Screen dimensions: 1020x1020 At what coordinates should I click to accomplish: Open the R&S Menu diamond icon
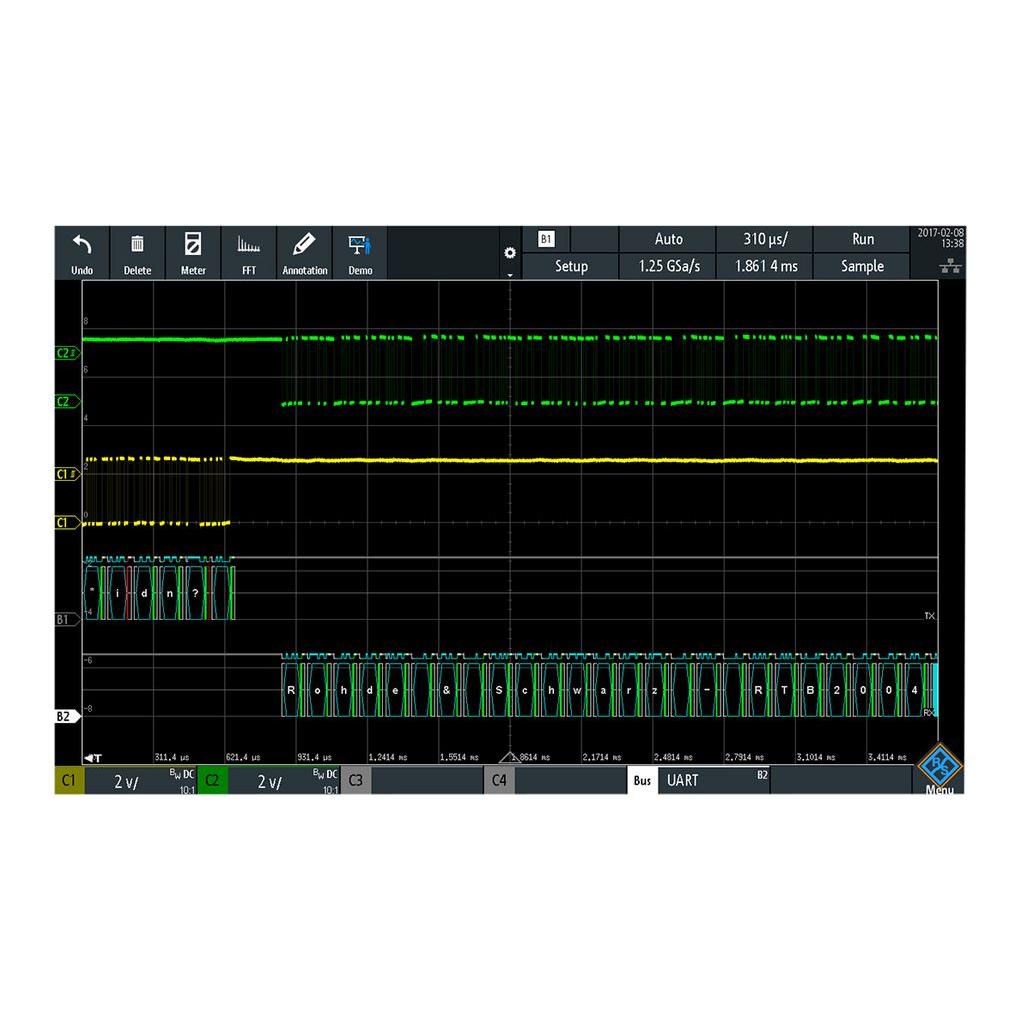pos(939,766)
